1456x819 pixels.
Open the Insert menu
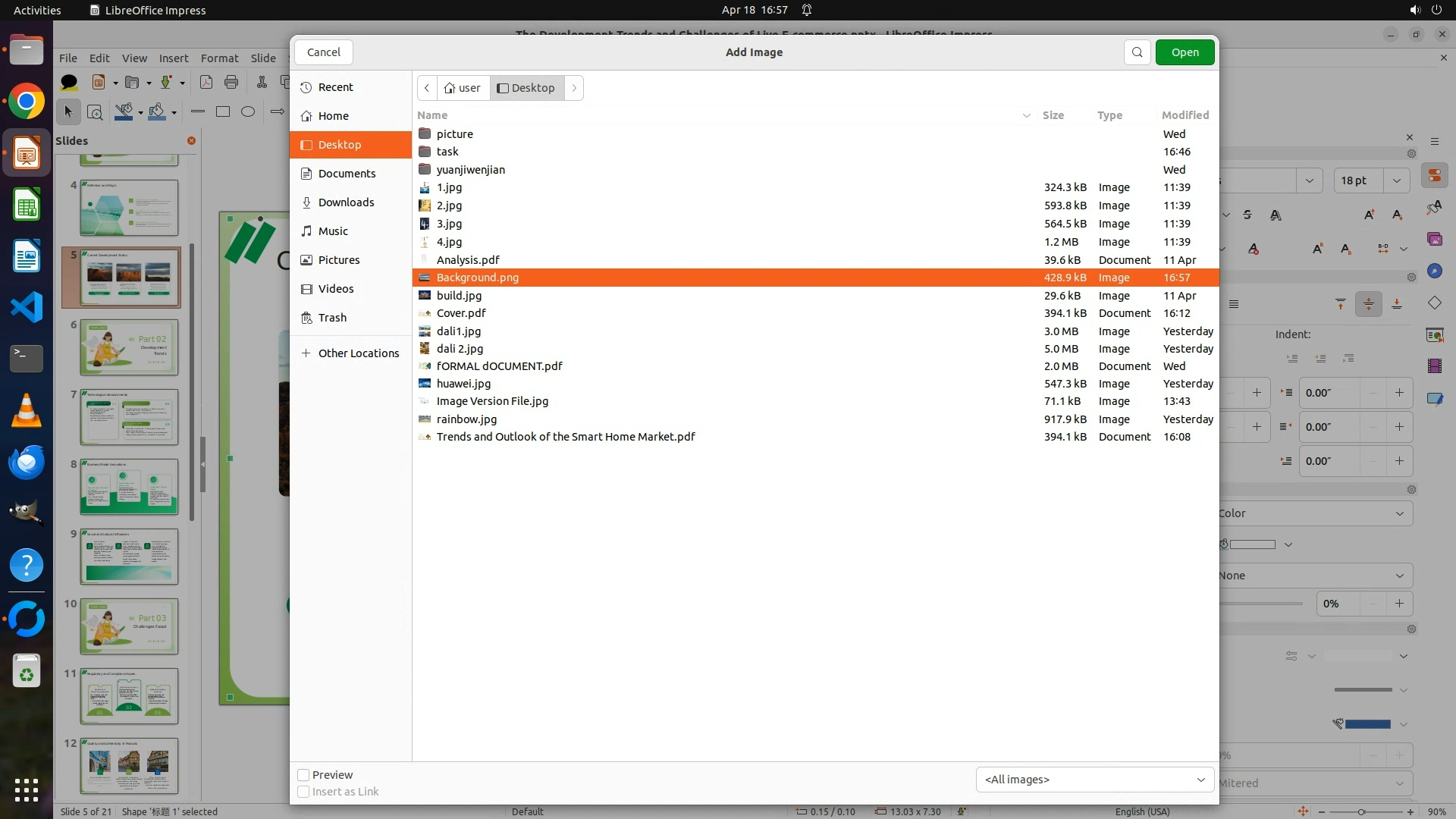174,58
